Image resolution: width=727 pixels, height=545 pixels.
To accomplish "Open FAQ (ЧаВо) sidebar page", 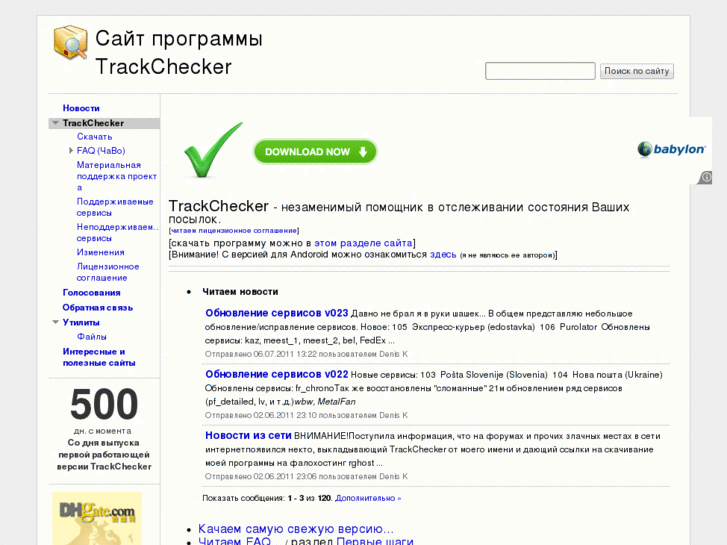I will pyautogui.click(x=101, y=150).
